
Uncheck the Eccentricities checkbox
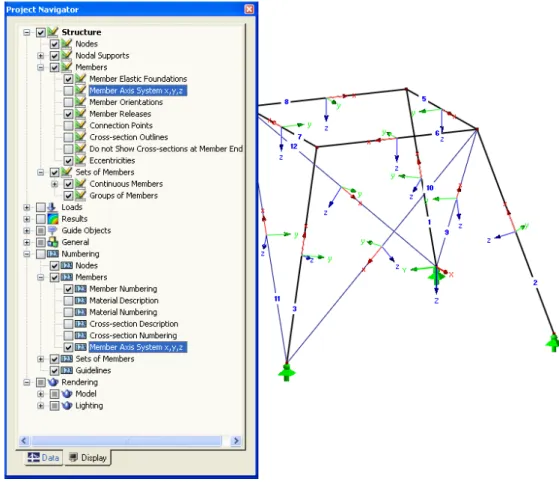click(68, 161)
